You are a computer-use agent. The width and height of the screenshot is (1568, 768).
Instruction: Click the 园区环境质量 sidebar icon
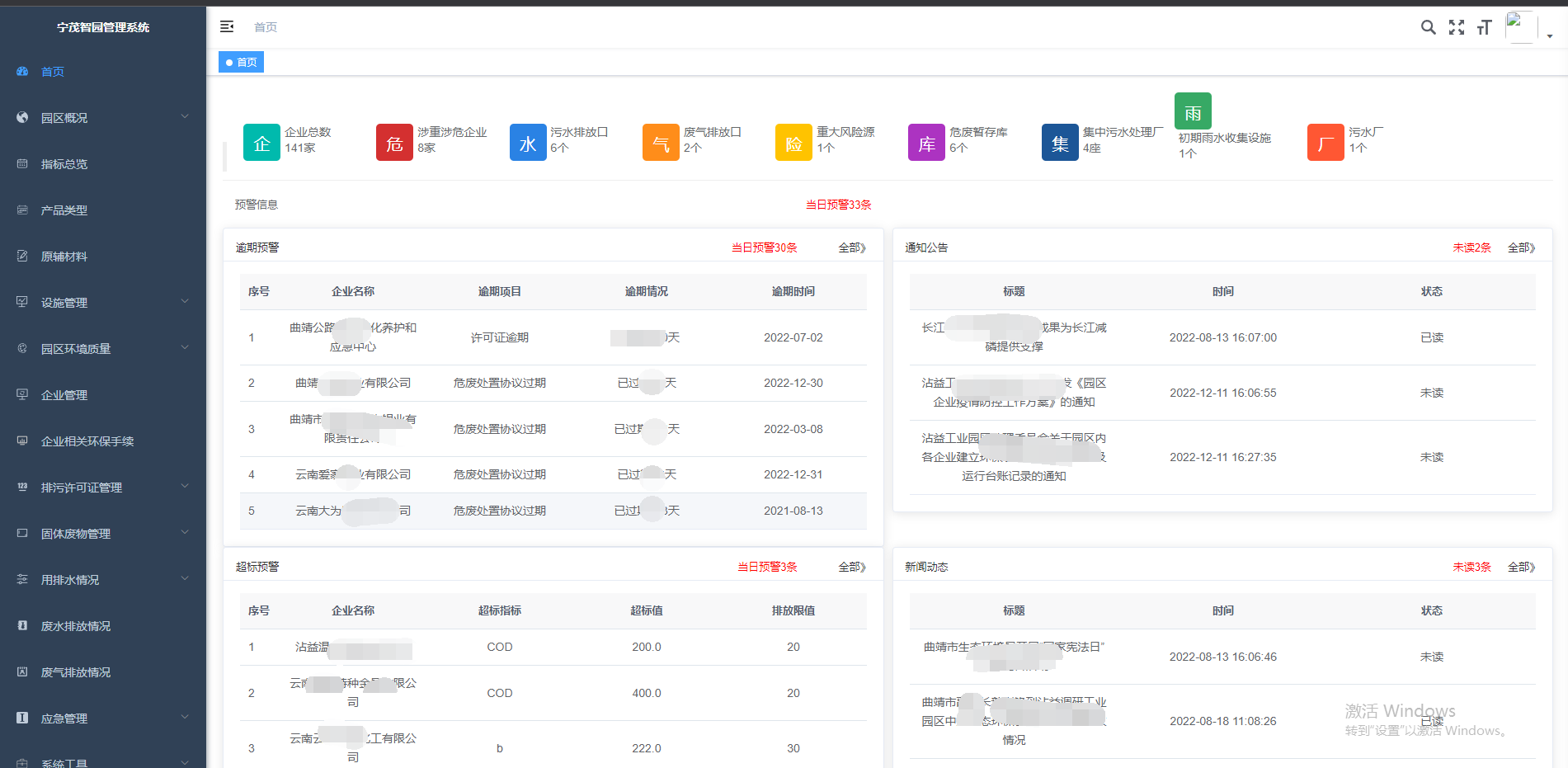click(22, 349)
